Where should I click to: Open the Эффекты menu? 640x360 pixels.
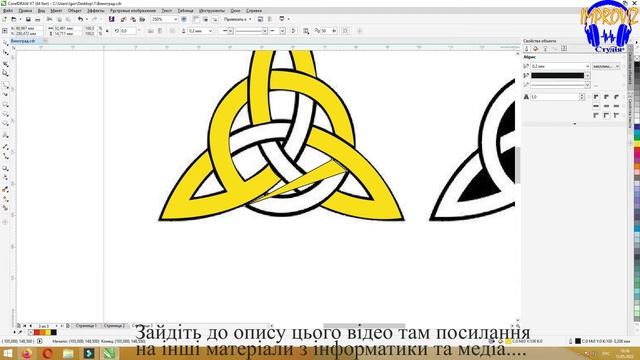point(96,11)
